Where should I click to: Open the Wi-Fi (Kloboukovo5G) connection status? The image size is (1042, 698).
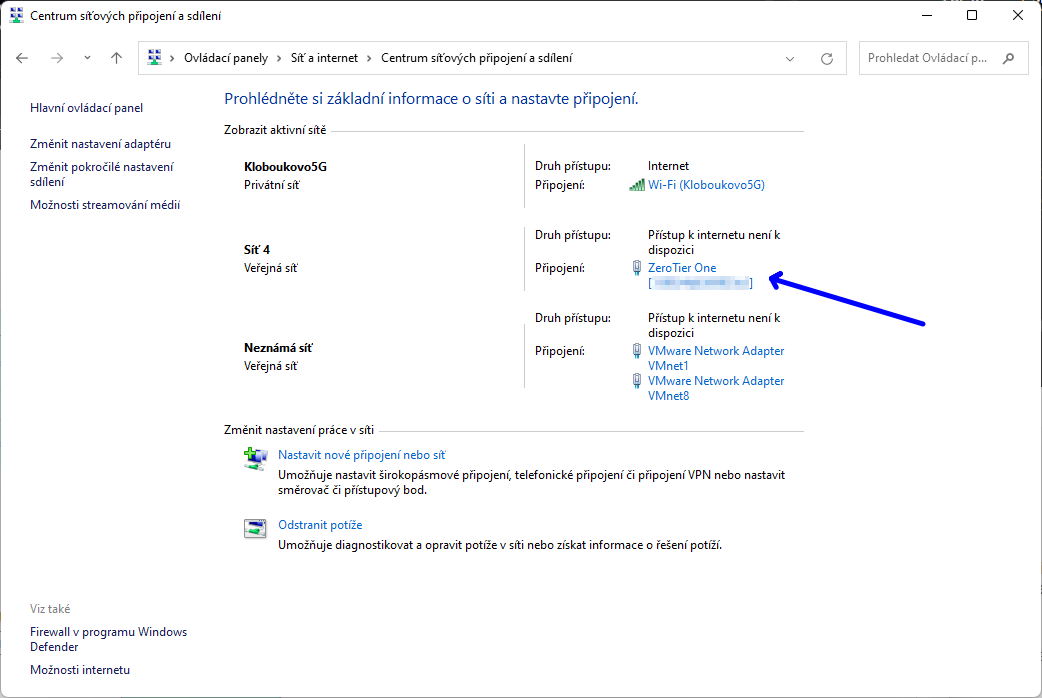[706, 185]
